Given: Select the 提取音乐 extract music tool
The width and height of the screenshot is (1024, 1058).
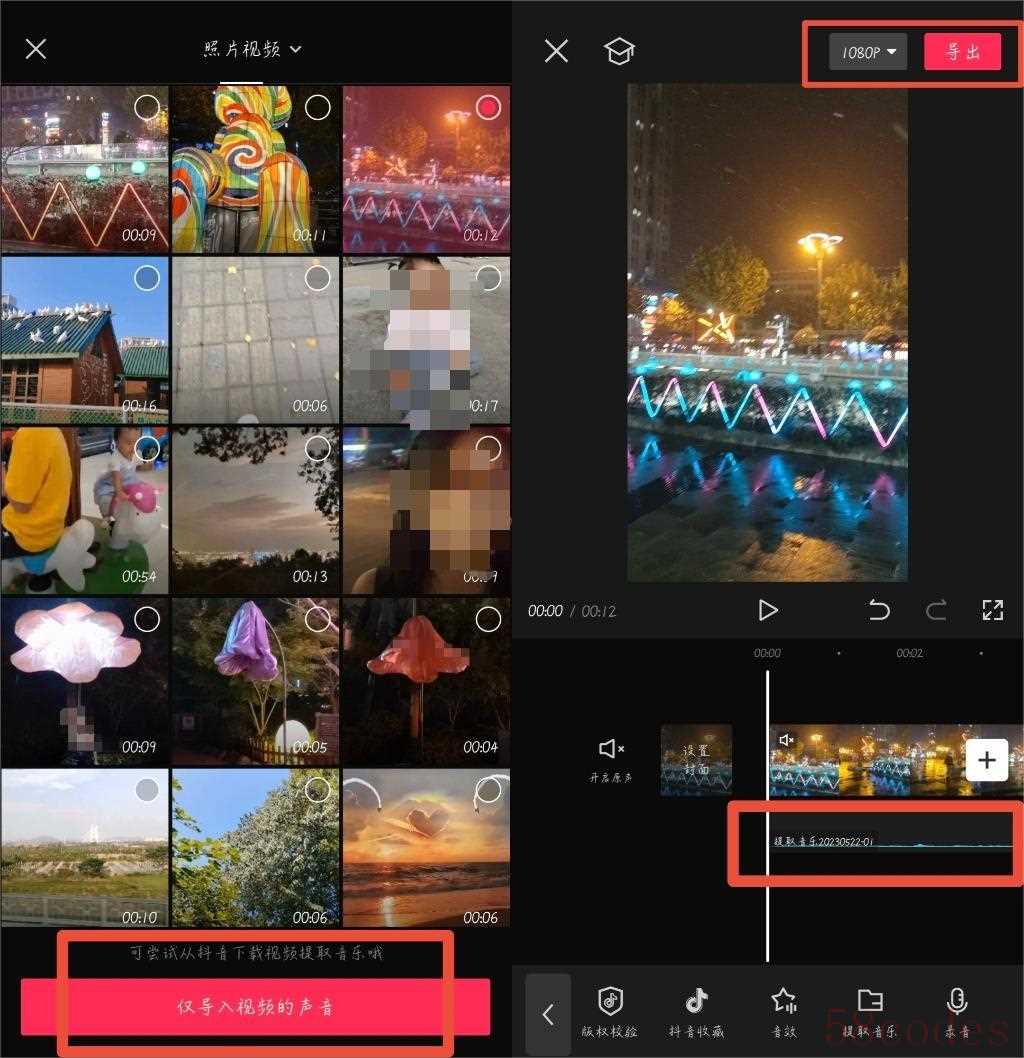Looking at the screenshot, I should pos(870,1011).
